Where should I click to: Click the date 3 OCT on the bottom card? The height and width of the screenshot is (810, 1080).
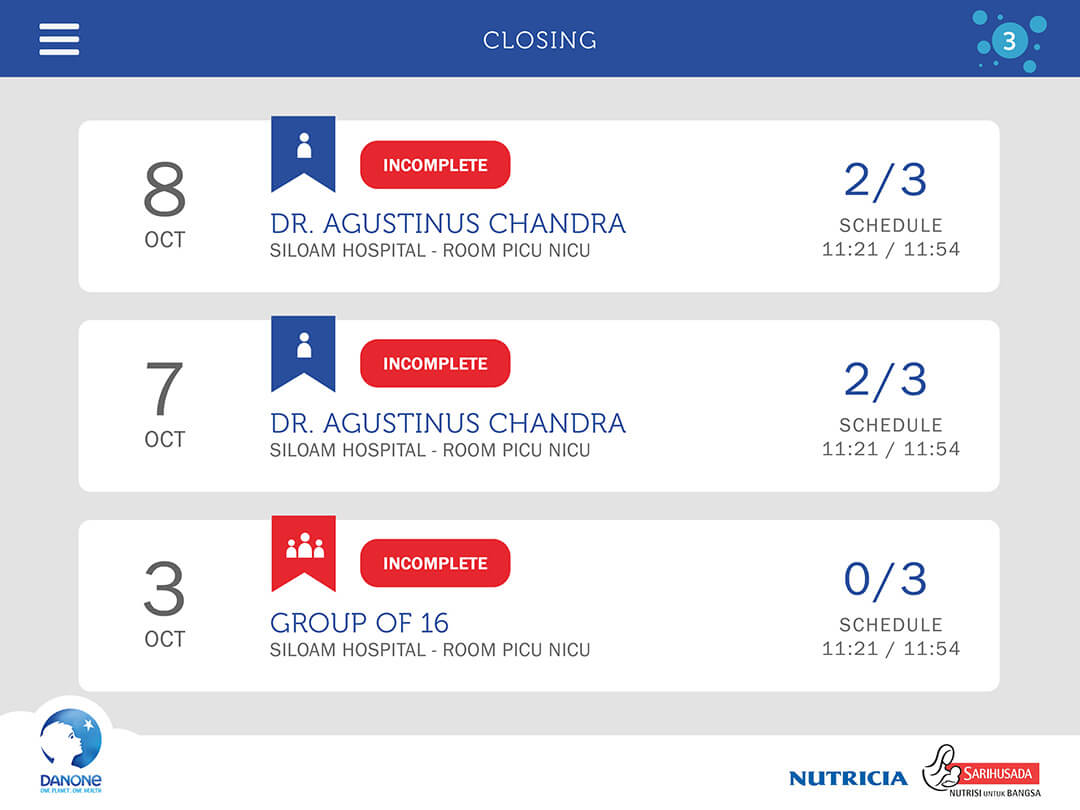[x=163, y=604]
